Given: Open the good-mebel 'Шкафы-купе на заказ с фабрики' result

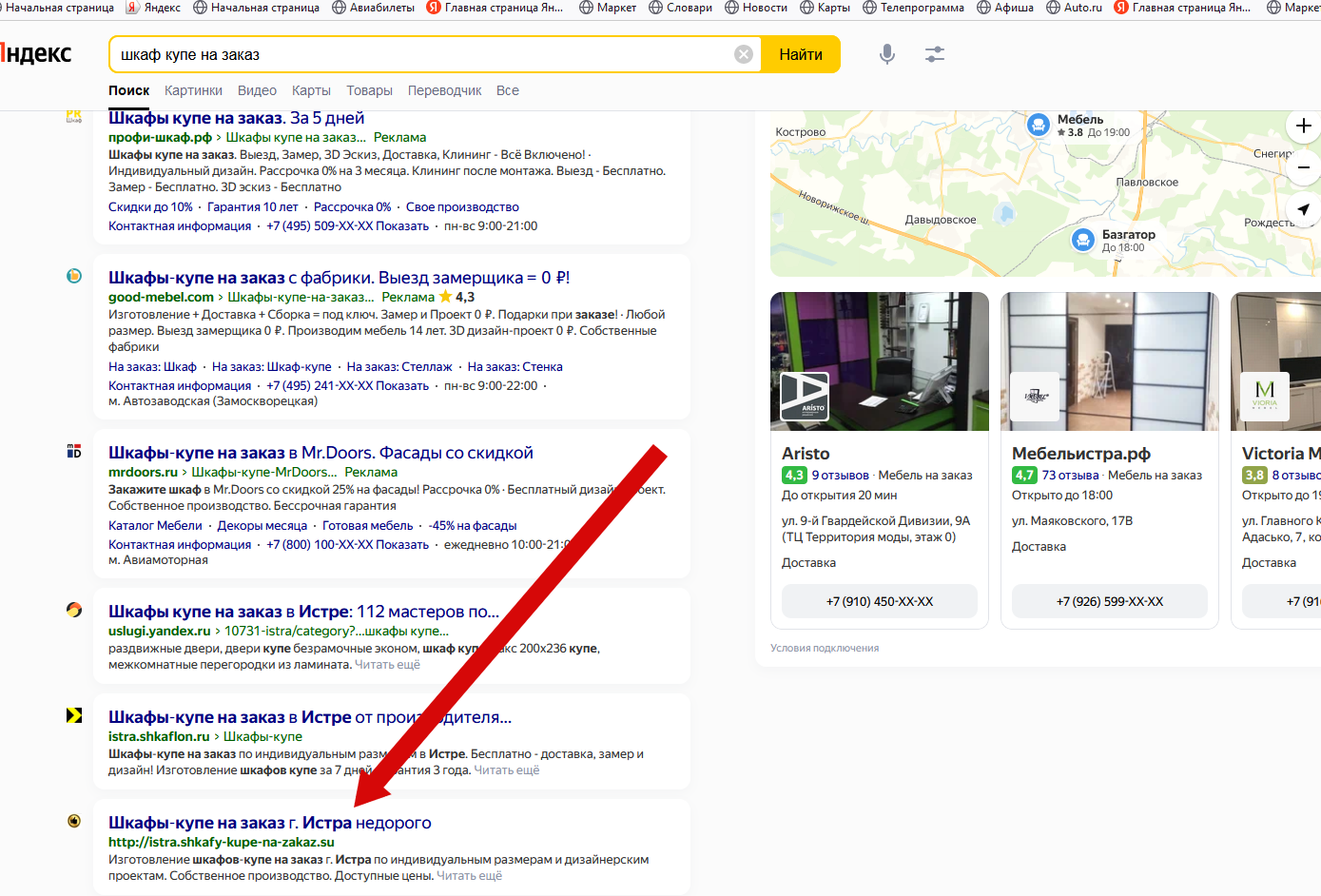Looking at the screenshot, I should point(339,278).
